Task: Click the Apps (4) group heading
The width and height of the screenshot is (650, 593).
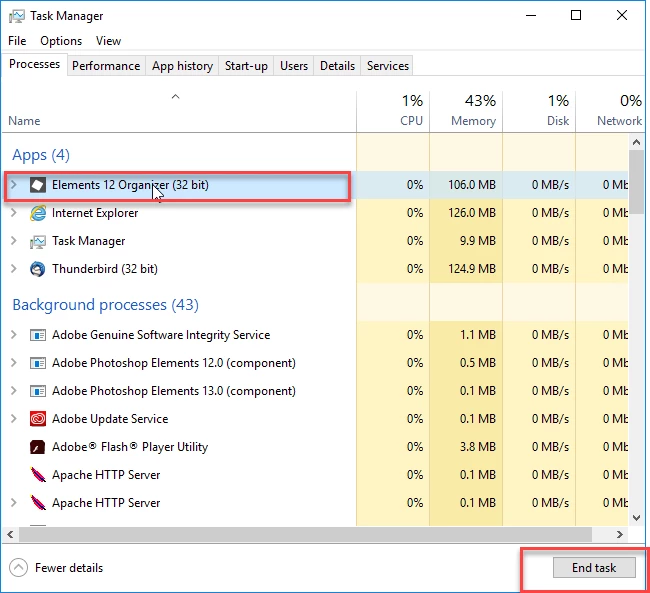Action: (41, 155)
